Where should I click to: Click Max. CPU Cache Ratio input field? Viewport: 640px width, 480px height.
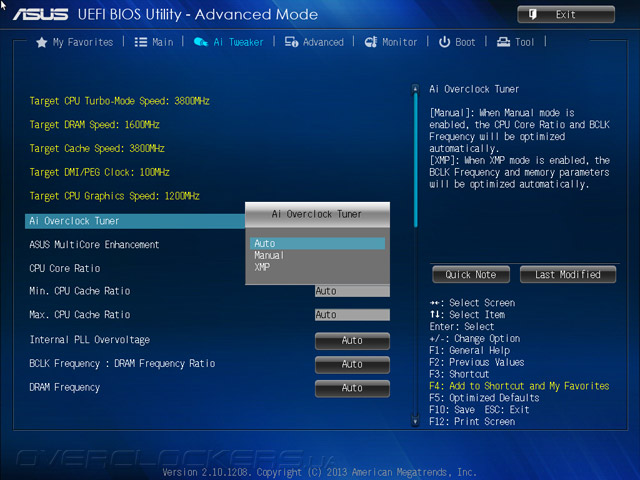[x=352, y=315]
